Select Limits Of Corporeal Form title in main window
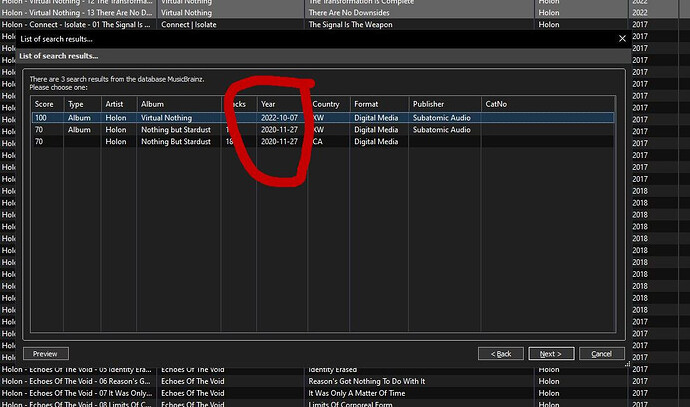 [x=350, y=404]
